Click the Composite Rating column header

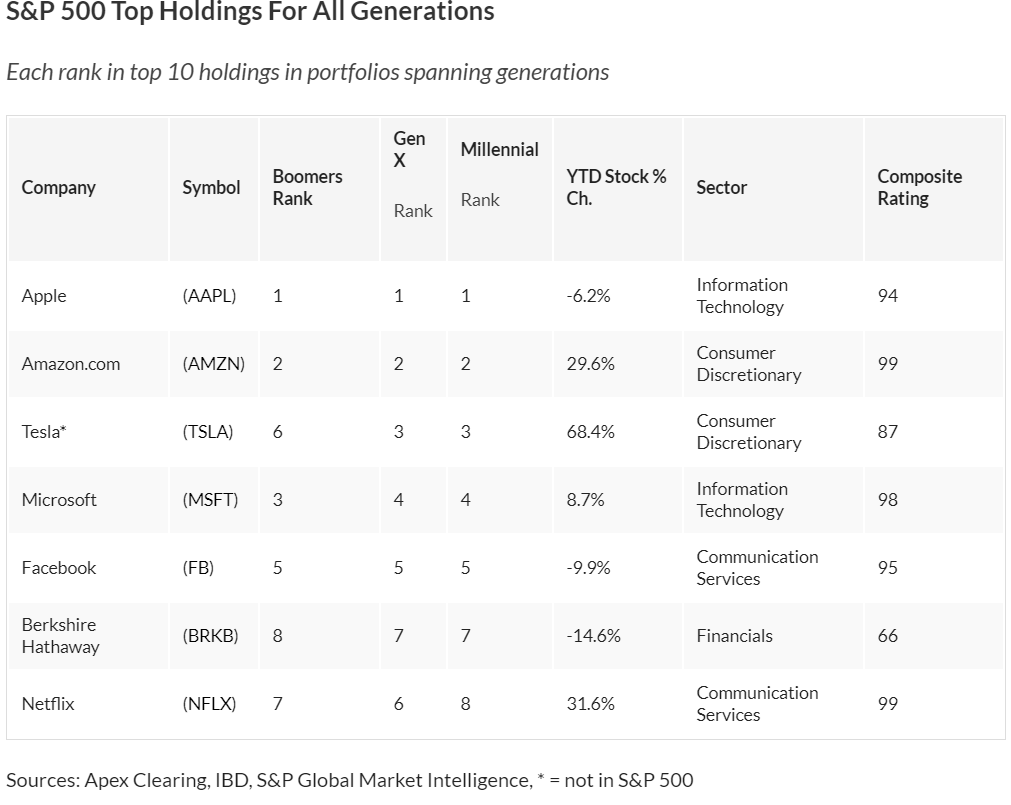pyautogui.click(x=919, y=188)
